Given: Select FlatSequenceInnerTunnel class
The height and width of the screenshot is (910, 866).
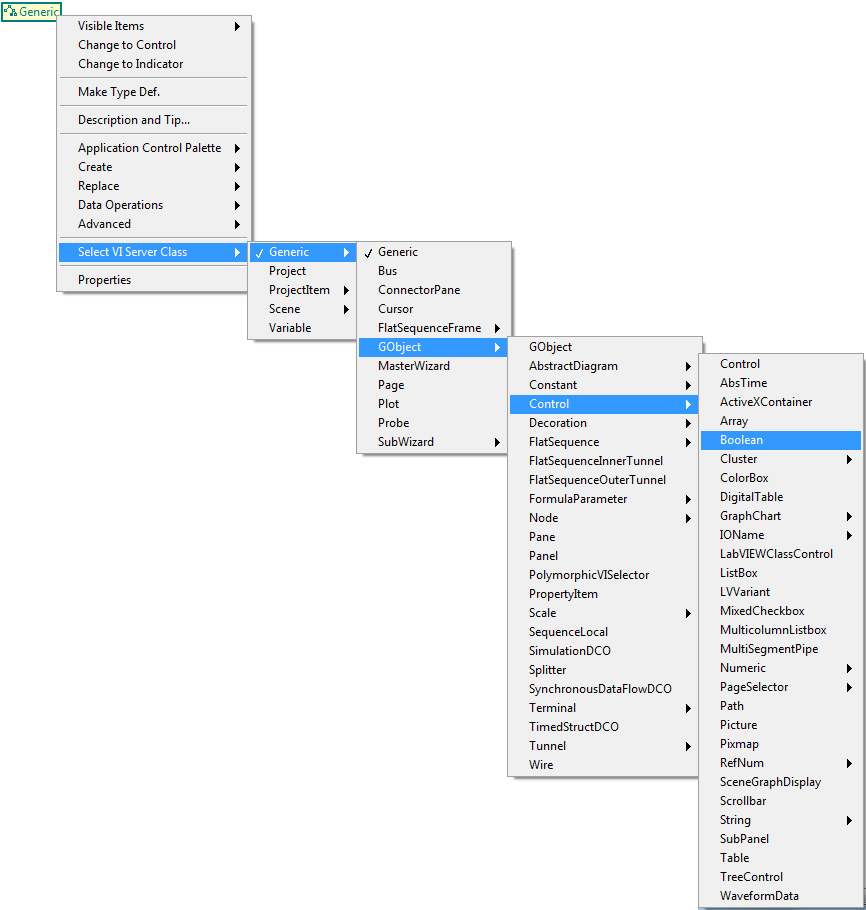Looking at the screenshot, I should coord(604,461).
